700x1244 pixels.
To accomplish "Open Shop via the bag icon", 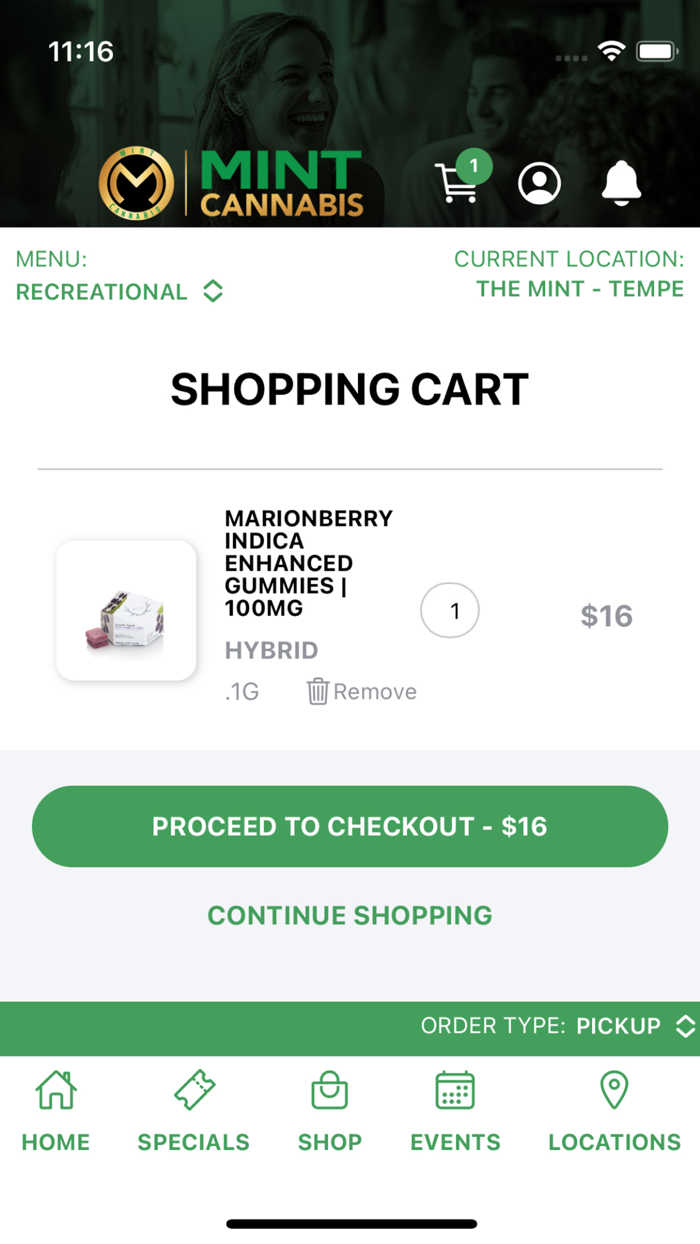I will coord(330,1090).
